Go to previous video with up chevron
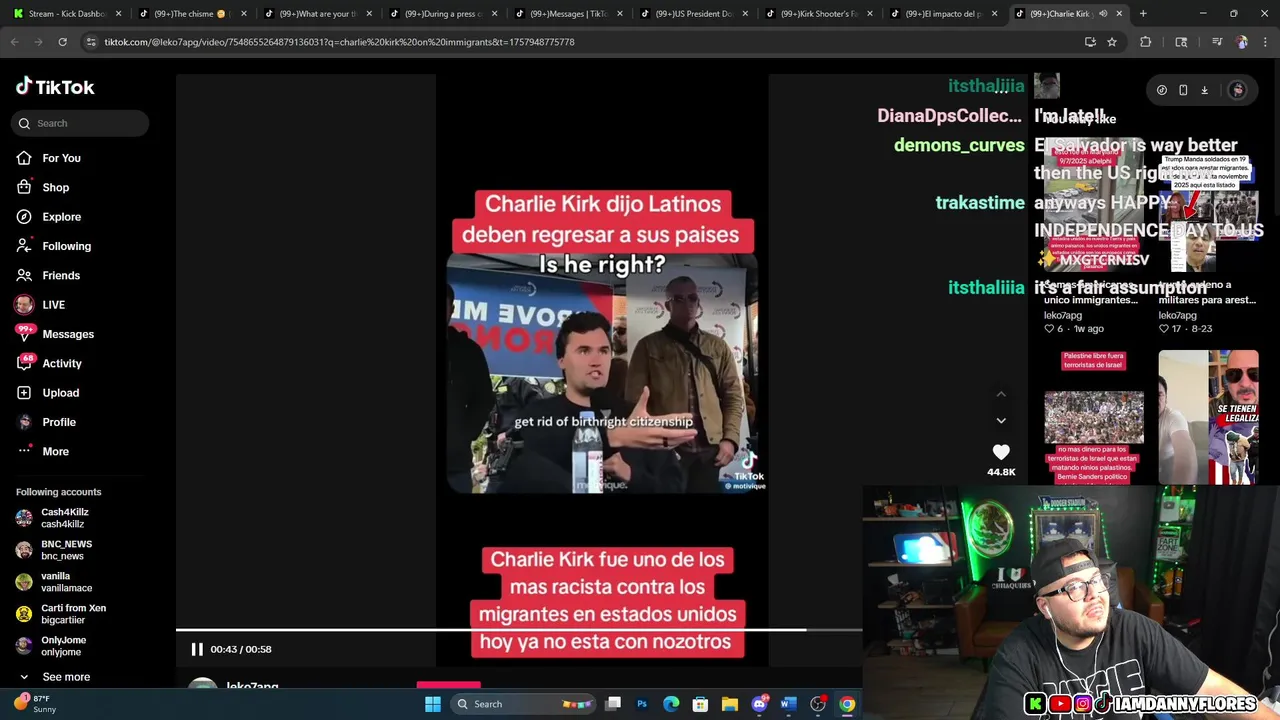1280x720 pixels. pyautogui.click(x=1001, y=394)
